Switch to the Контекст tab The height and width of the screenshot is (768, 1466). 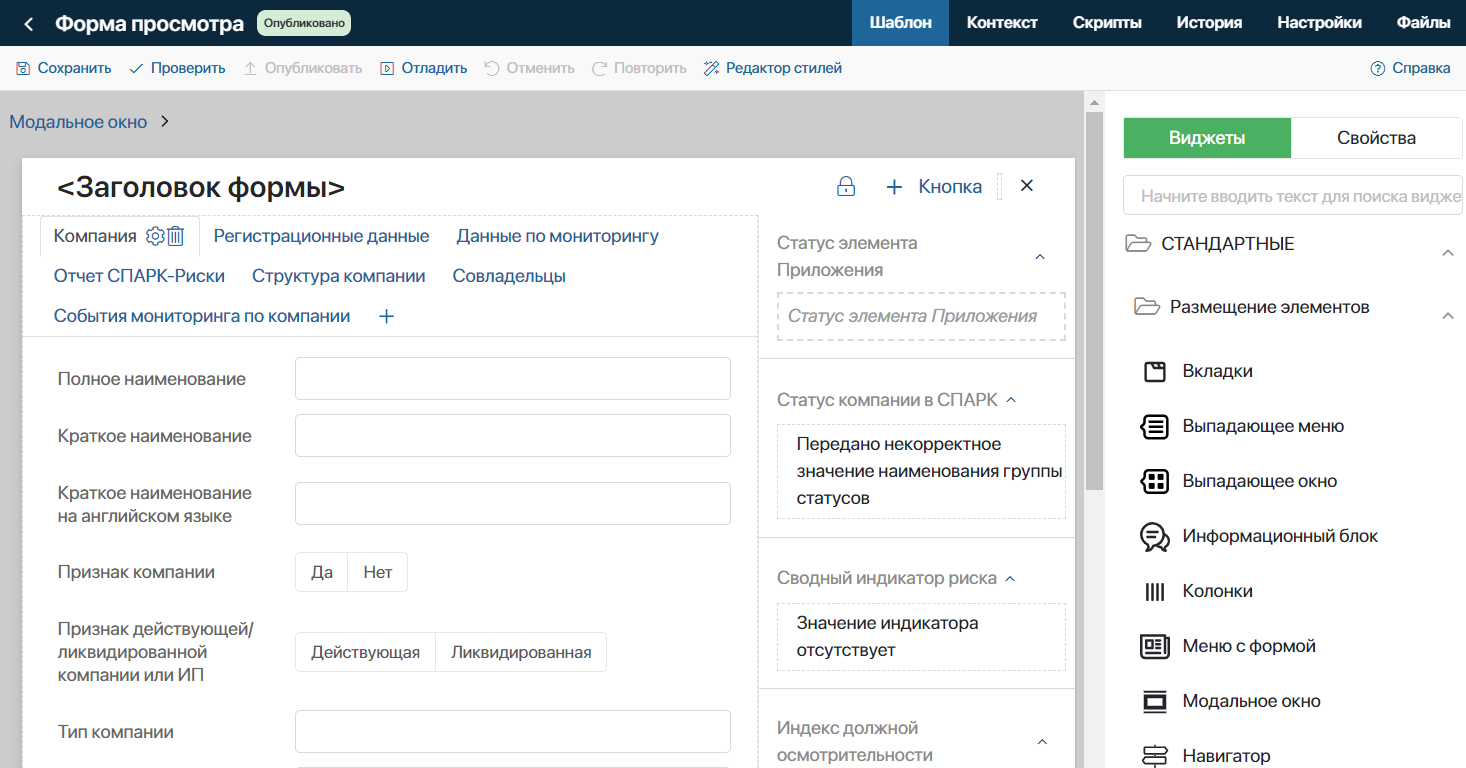click(x=1002, y=23)
